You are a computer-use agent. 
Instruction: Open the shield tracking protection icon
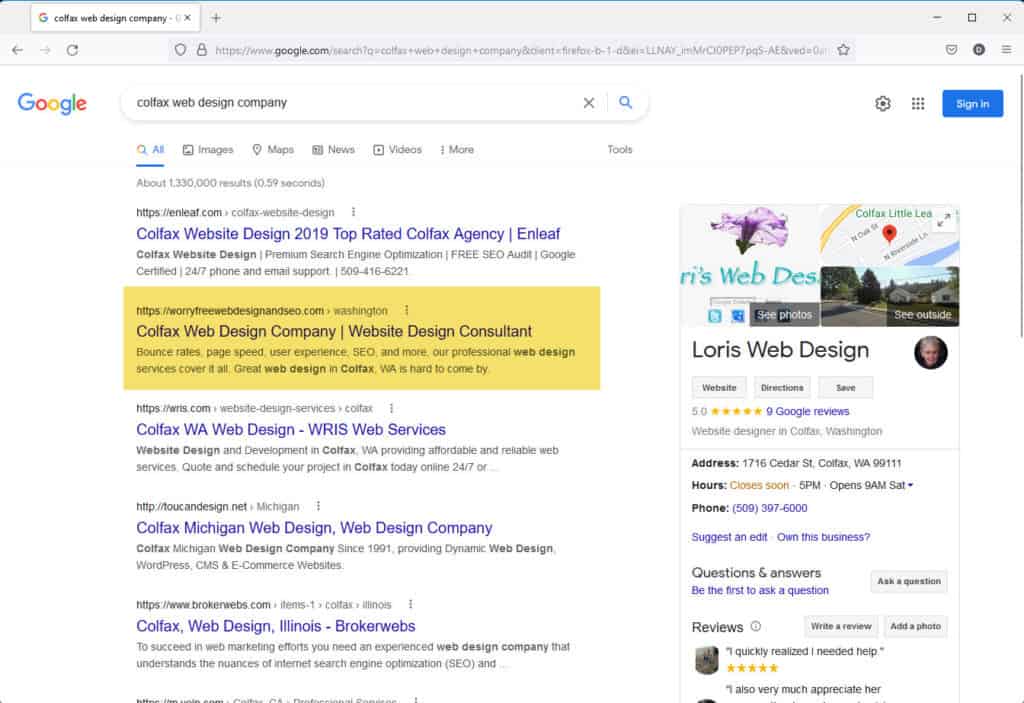(180, 50)
